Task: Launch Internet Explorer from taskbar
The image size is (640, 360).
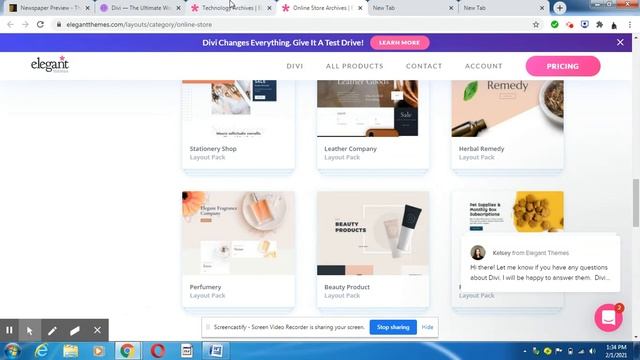Action: coord(41,351)
